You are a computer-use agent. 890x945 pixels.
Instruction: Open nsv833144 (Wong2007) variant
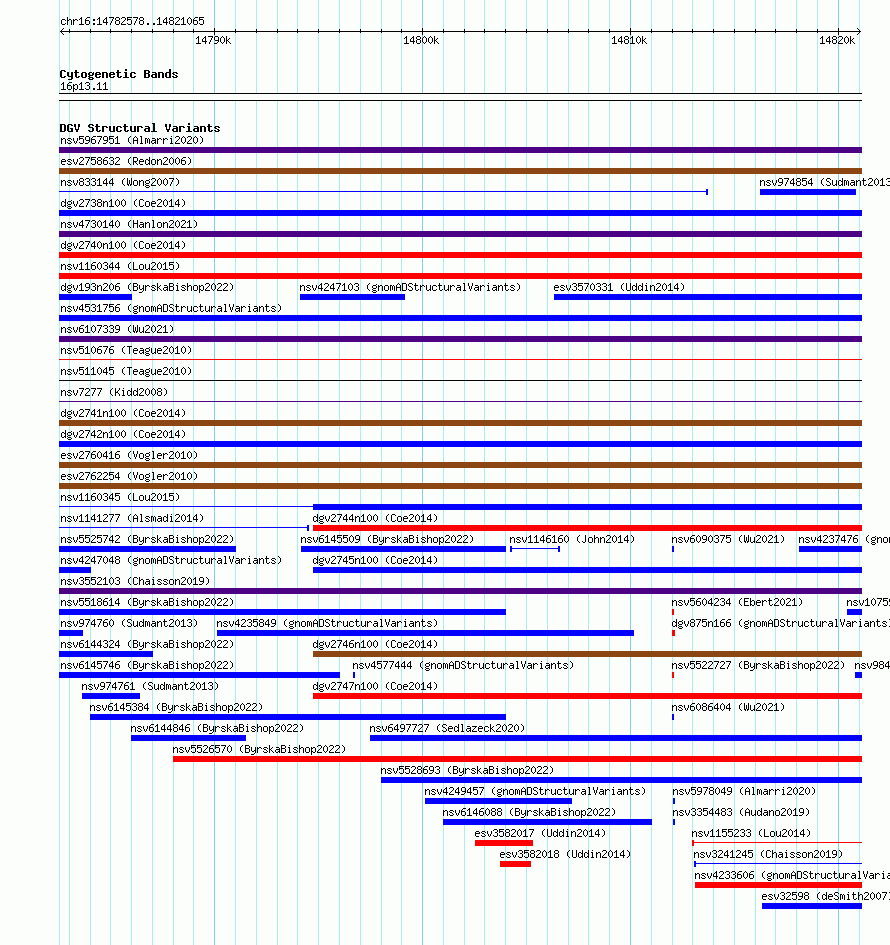coord(120,183)
